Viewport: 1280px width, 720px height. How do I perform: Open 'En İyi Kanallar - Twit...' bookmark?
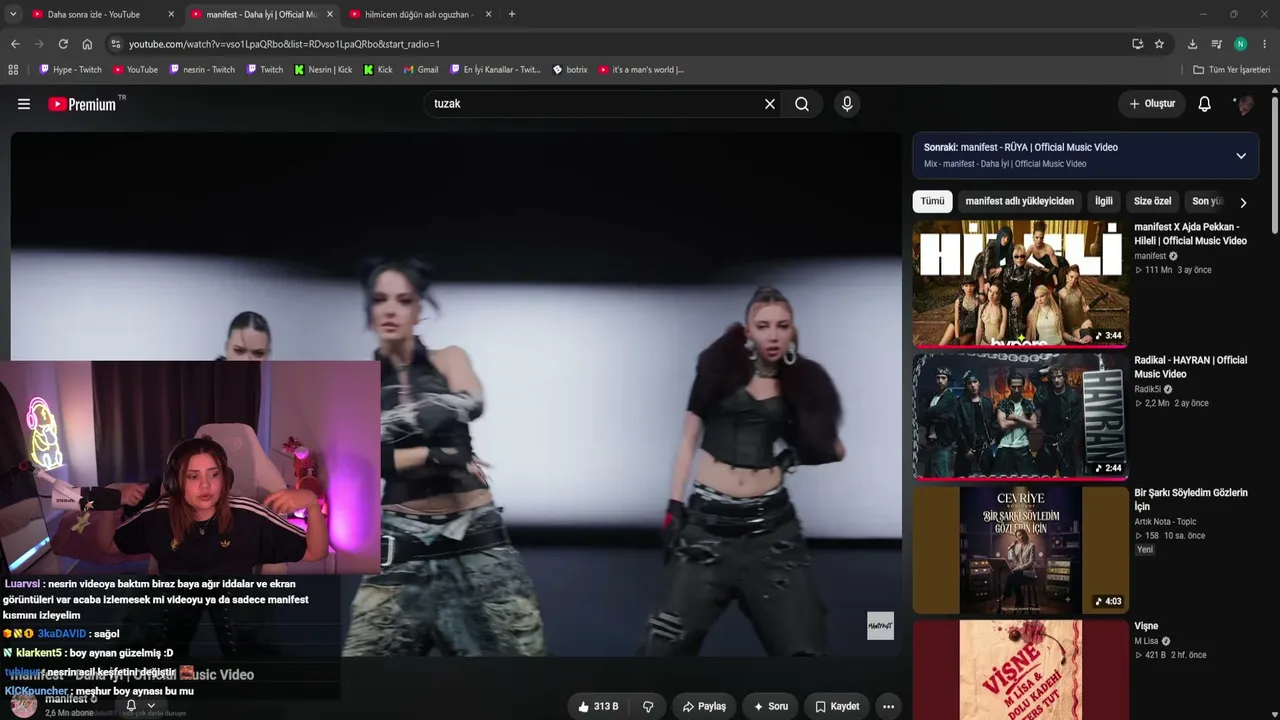[495, 70]
